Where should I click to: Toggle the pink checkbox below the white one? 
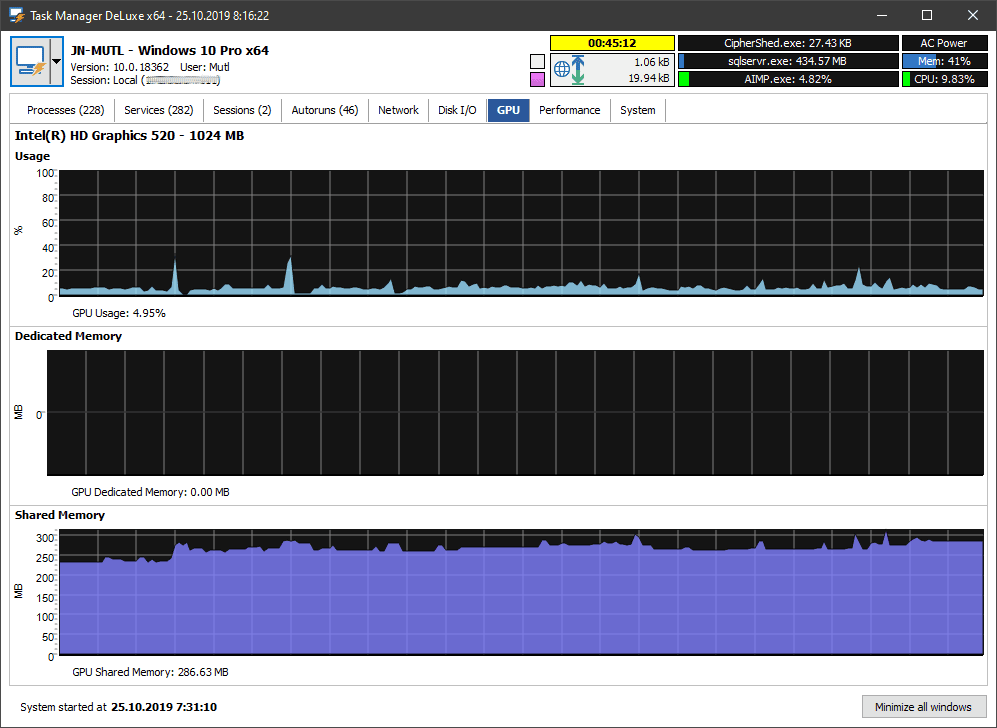coord(536,78)
